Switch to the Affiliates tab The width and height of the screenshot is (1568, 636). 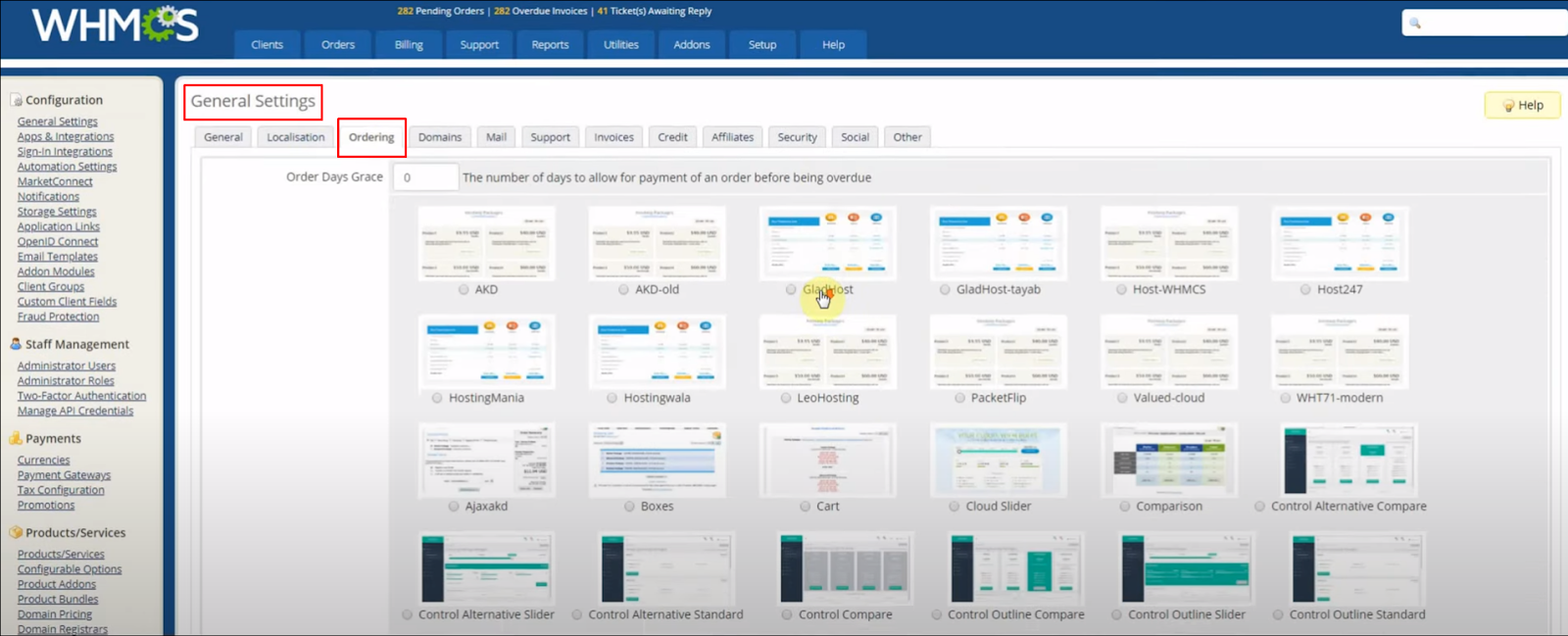(733, 137)
